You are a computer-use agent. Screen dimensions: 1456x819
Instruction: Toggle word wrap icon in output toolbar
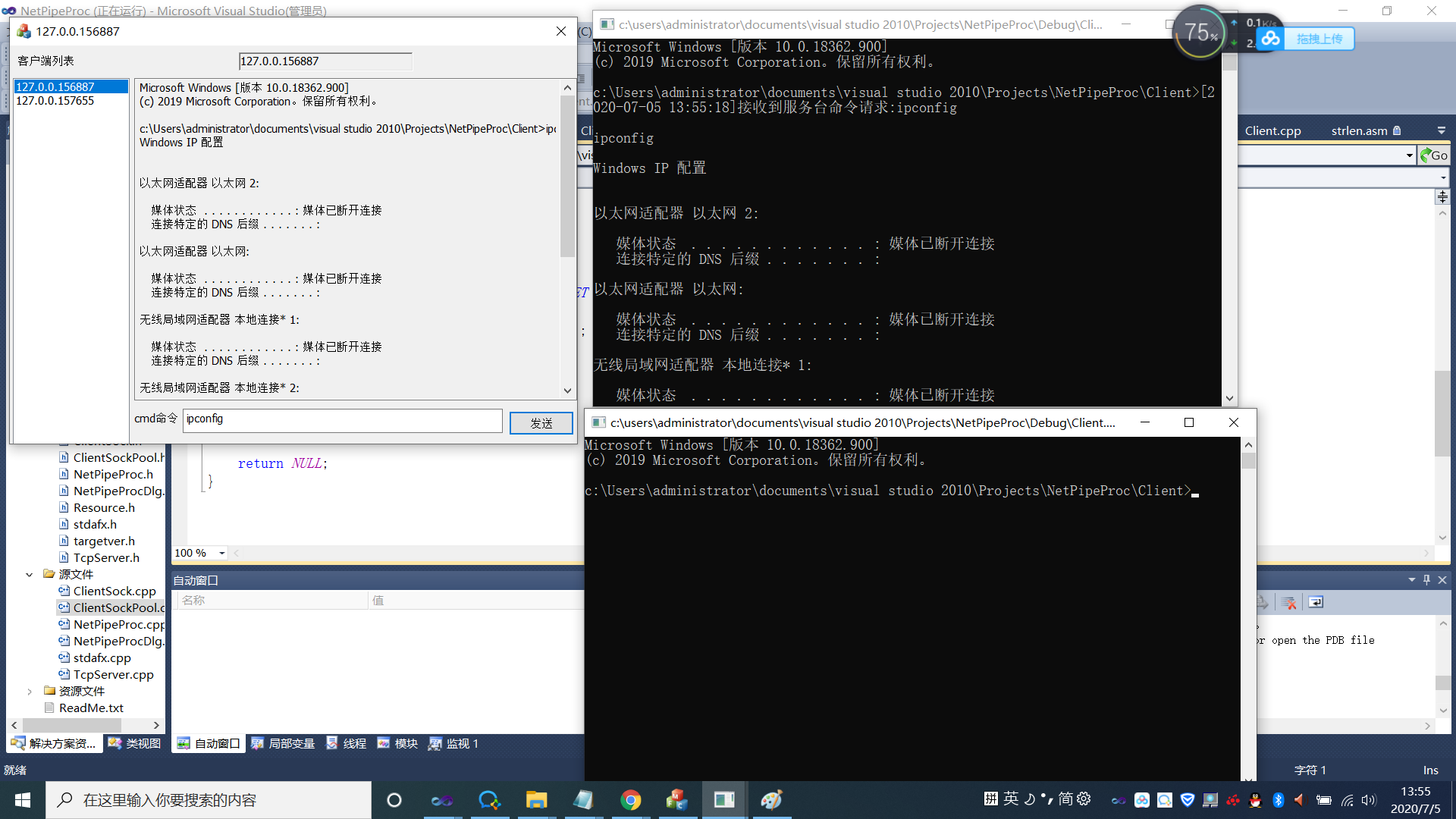1316,603
